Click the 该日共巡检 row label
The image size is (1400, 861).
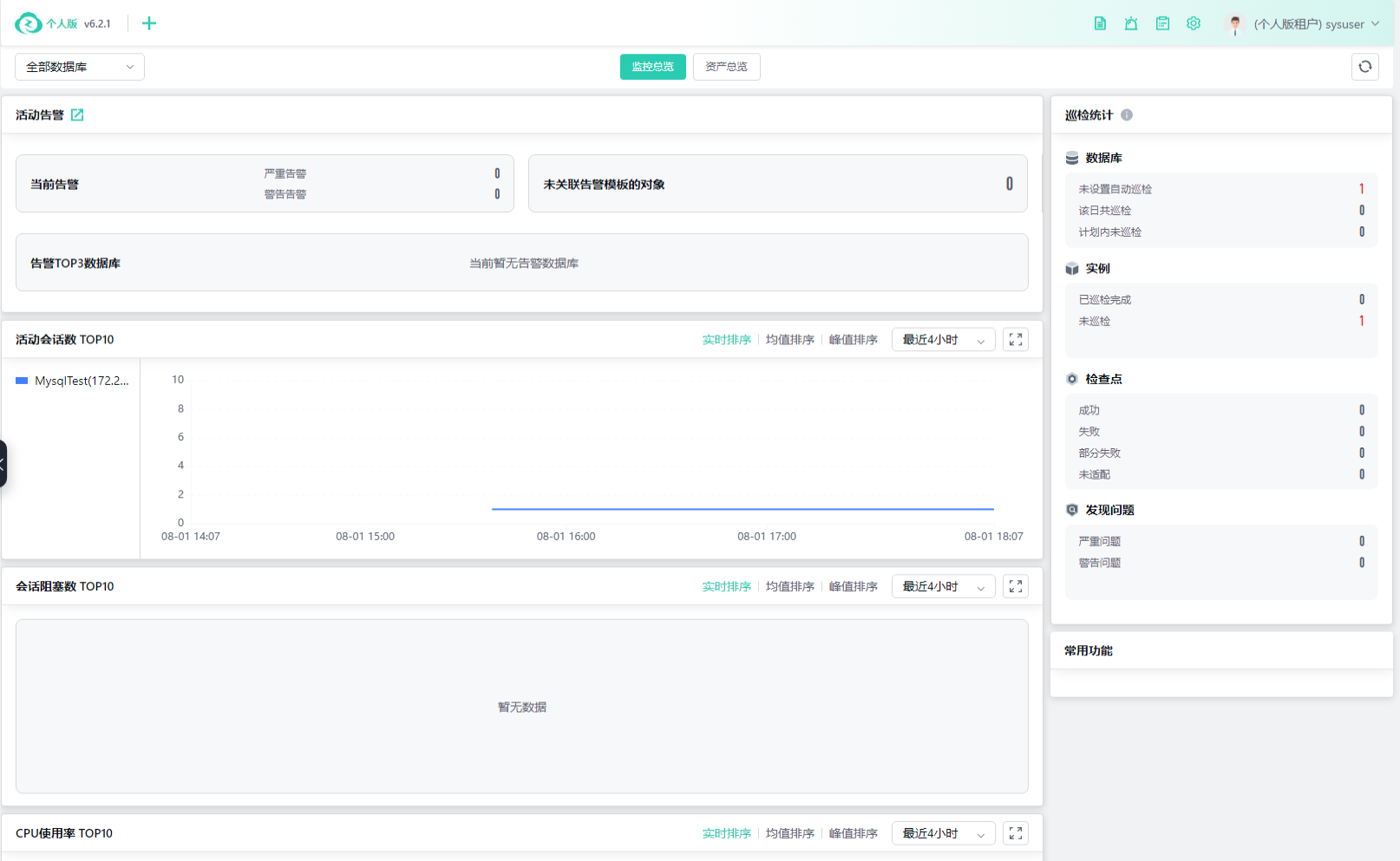click(1105, 211)
